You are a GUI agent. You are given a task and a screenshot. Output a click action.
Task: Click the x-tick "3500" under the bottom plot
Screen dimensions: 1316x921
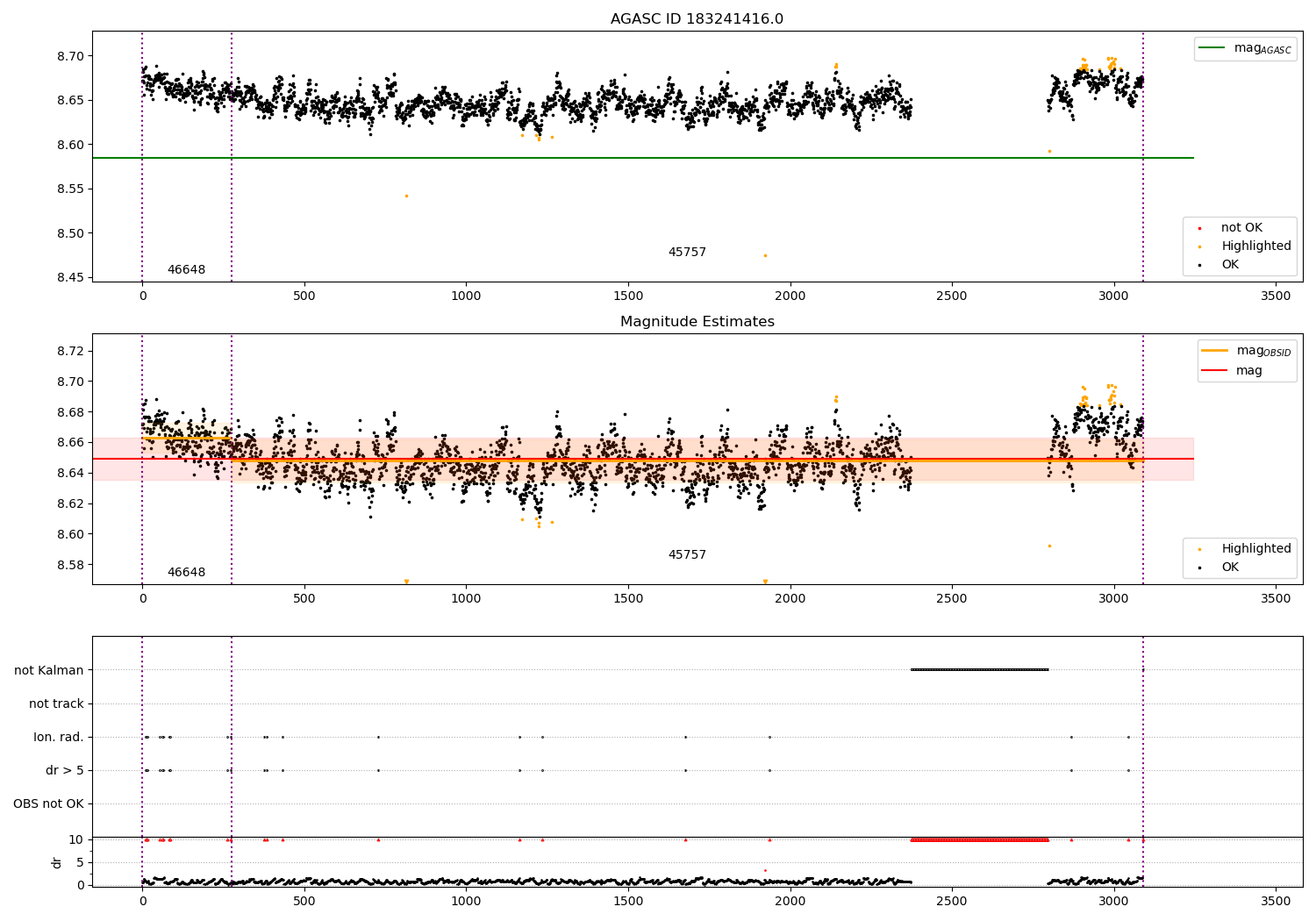tap(1276, 900)
